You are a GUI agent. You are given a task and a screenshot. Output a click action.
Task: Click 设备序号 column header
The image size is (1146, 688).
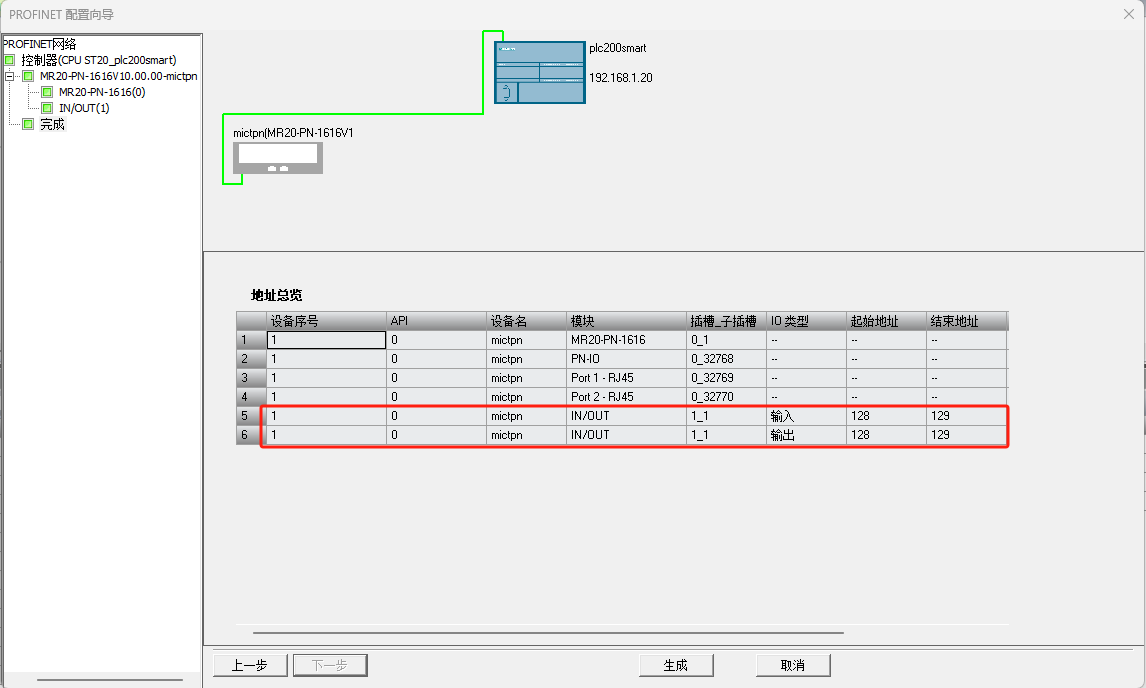326,321
